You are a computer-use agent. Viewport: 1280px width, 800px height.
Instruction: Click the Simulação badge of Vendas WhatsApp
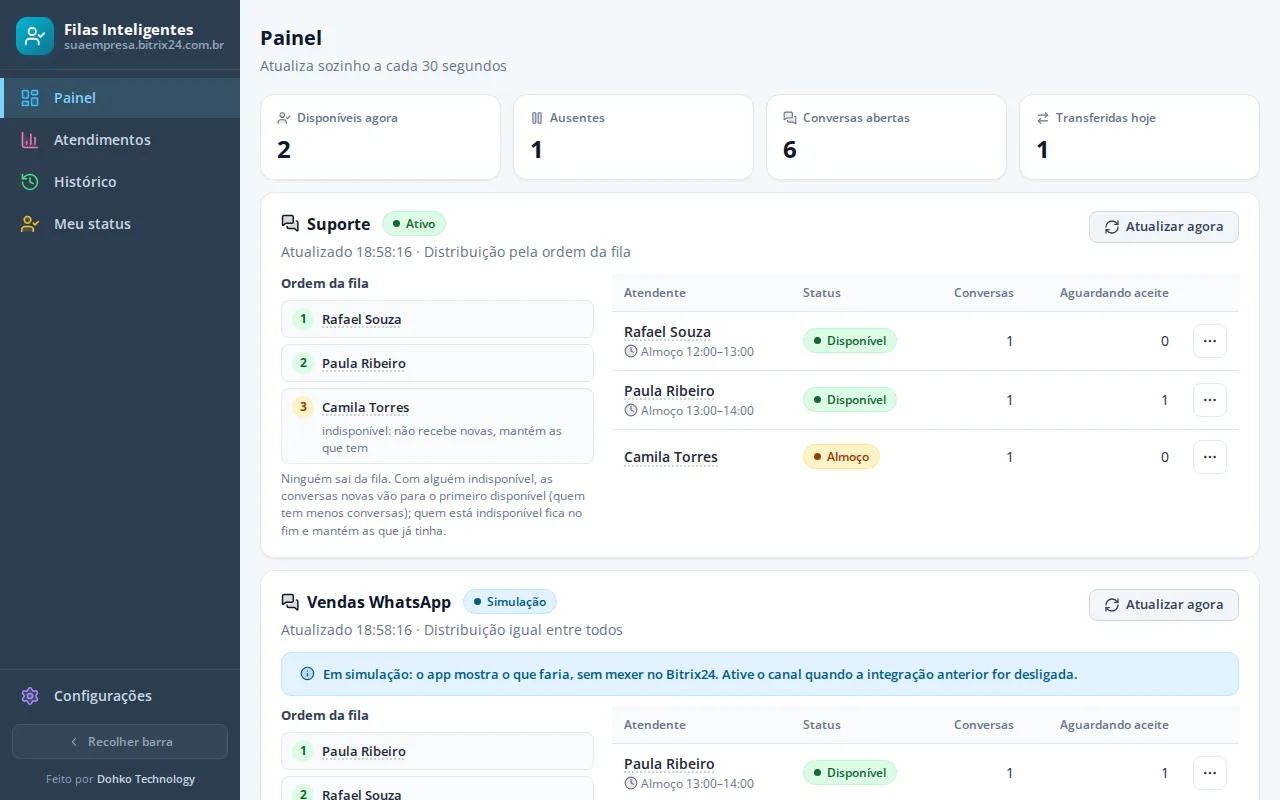(510, 602)
